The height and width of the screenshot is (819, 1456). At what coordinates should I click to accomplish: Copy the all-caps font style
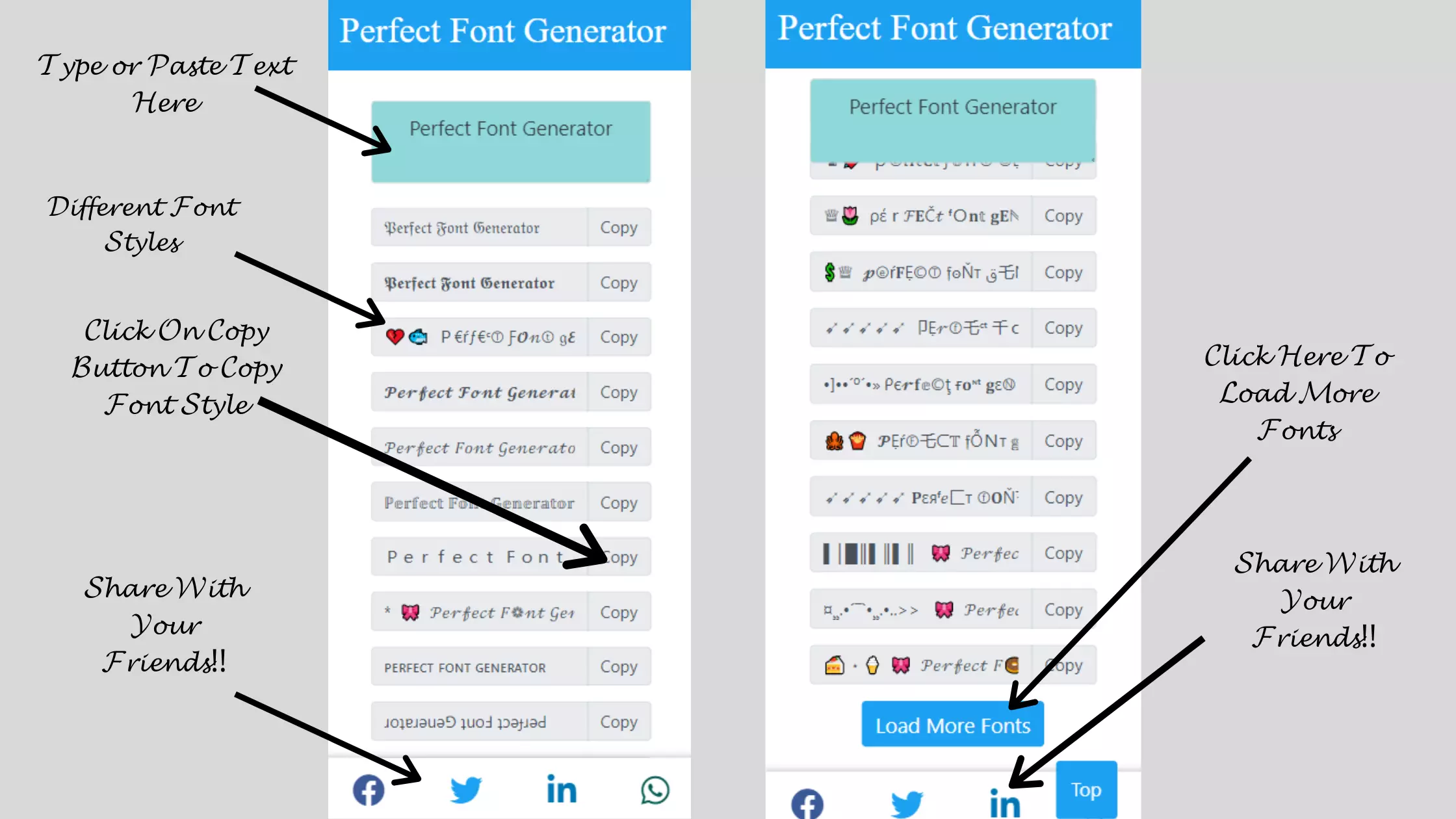[x=619, y=667]
